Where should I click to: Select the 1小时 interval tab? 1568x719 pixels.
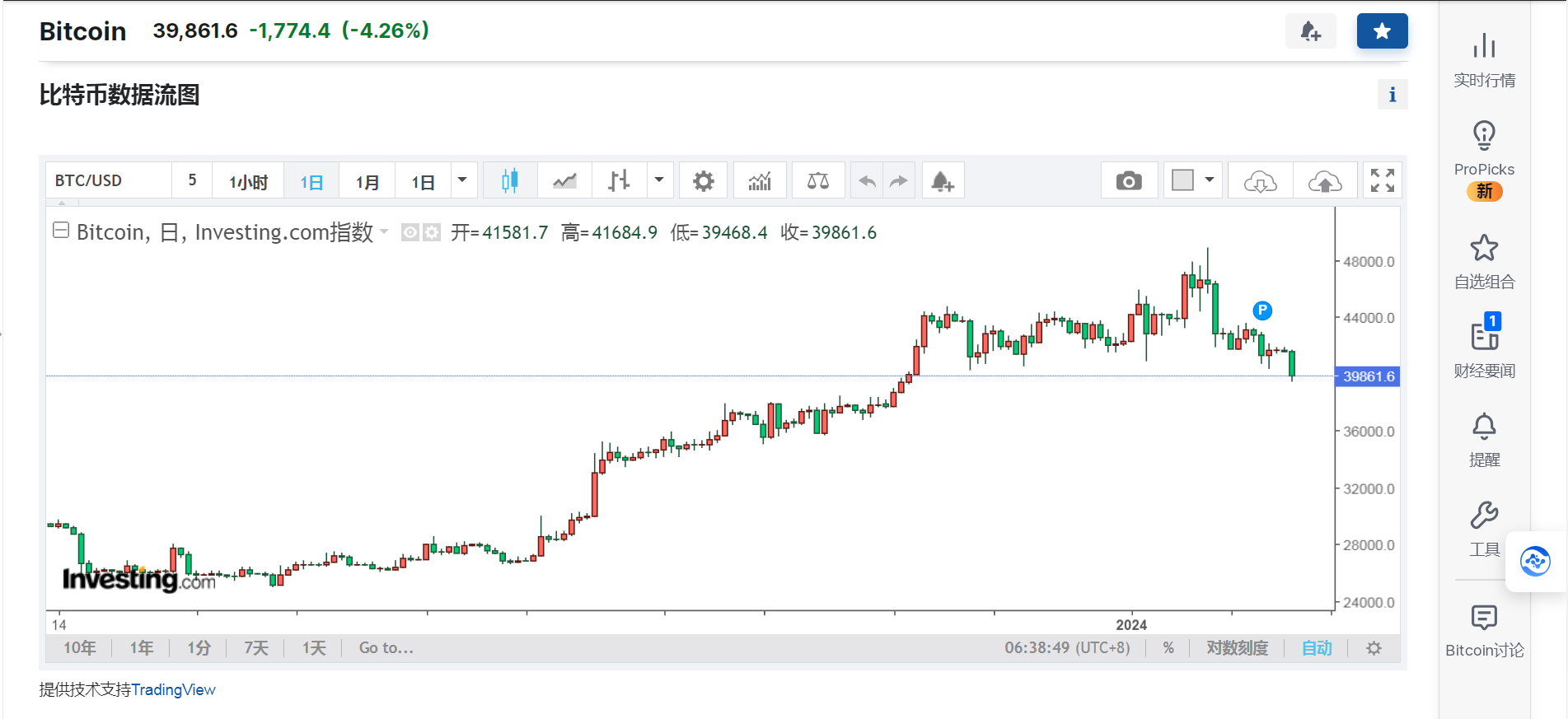click(248, 182)
